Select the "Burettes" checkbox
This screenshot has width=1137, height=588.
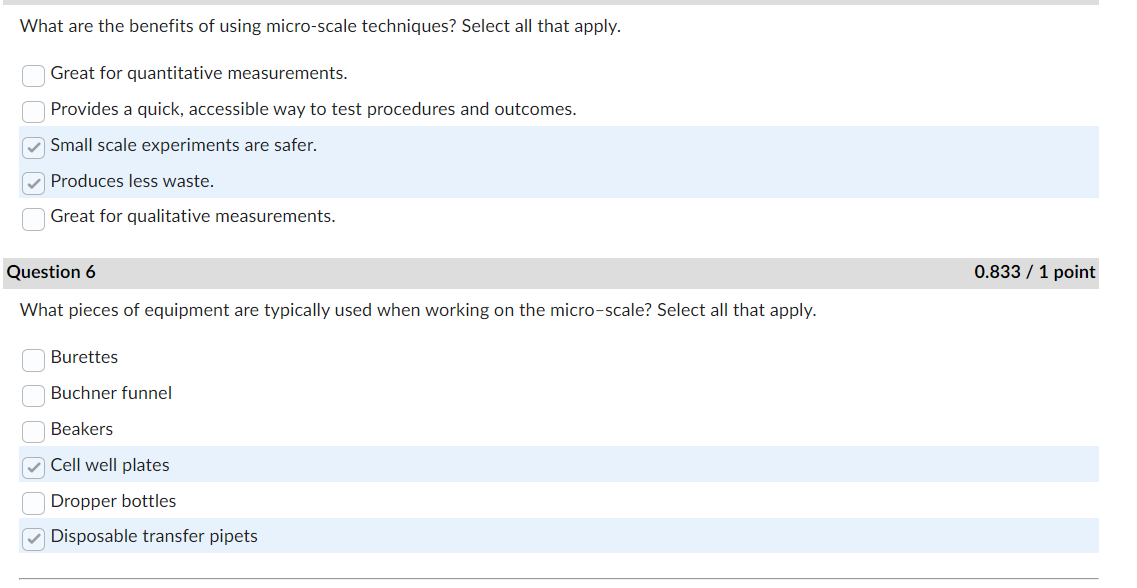coord(33,359)
